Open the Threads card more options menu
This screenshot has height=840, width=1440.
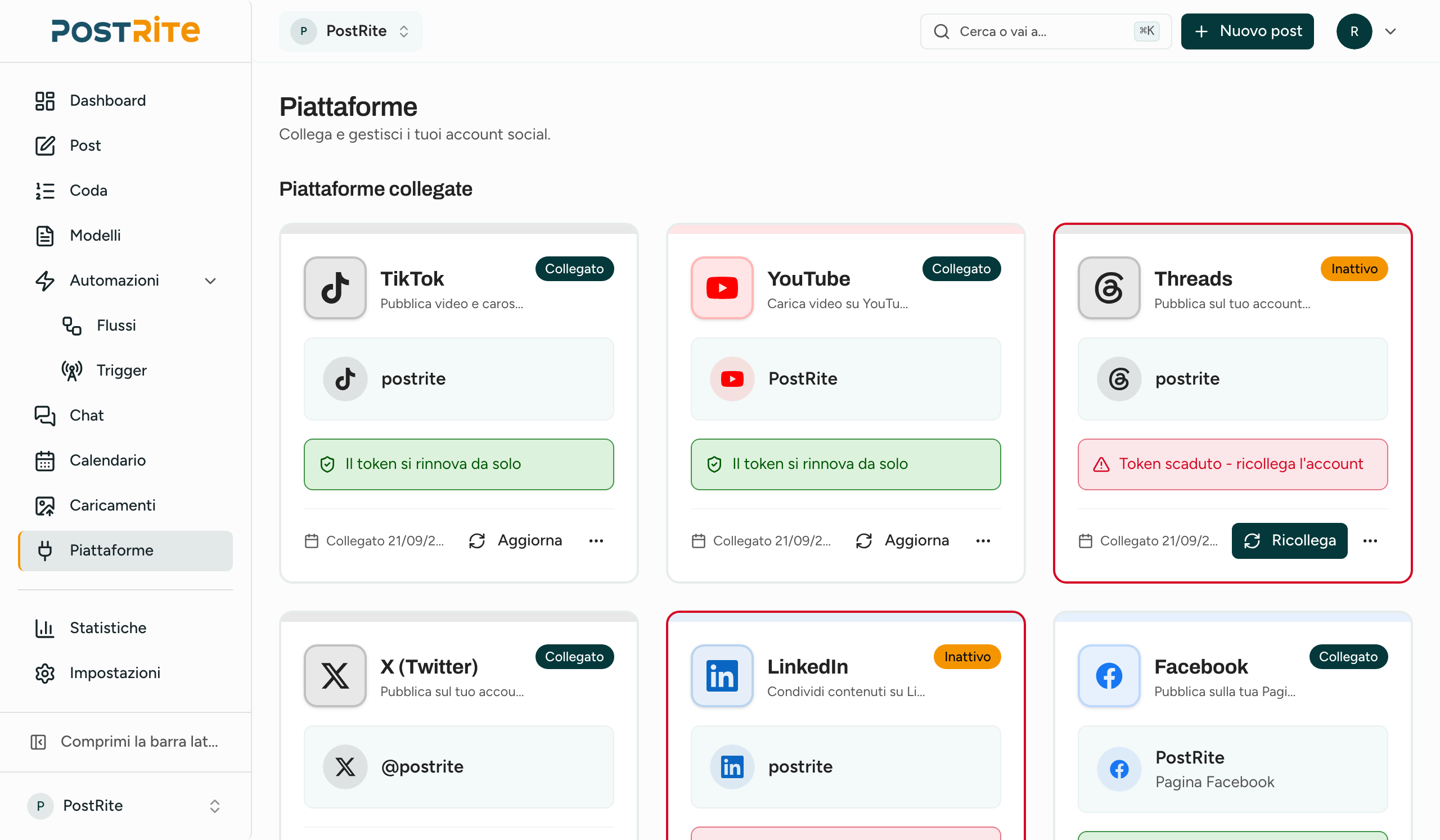pyautogui.click(x=1370, y=541)
